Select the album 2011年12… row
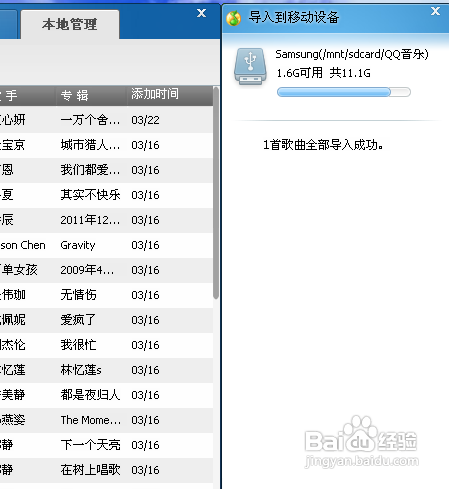 point(106,220)
